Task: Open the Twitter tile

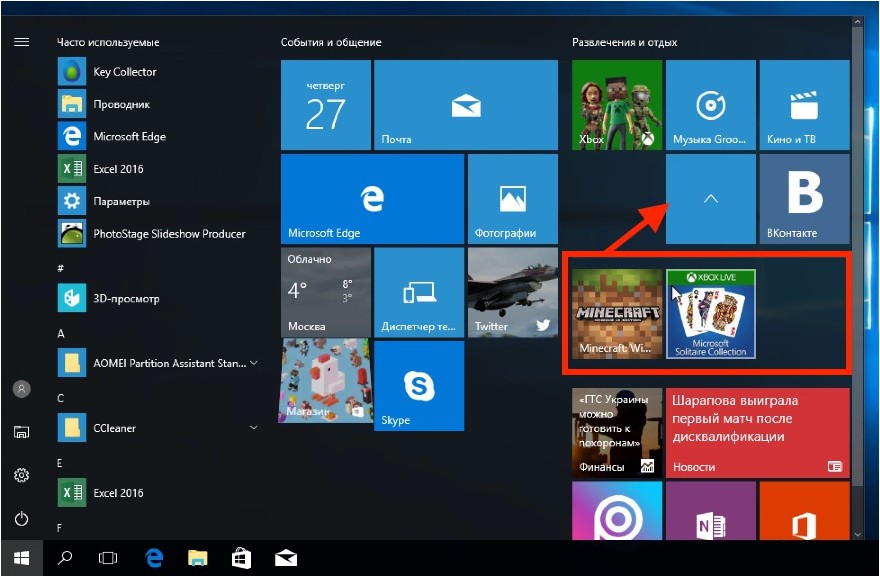Action: [x=513, y=292]
